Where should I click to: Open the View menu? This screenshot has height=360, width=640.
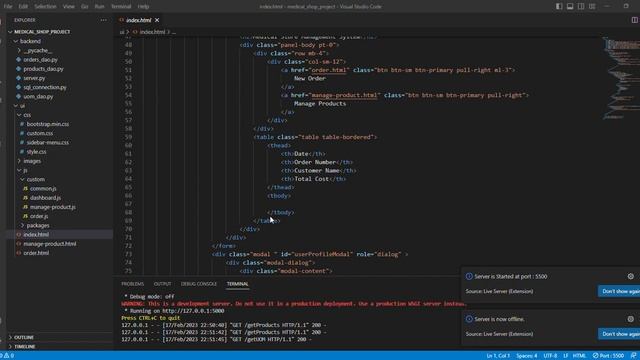point(69,7)
